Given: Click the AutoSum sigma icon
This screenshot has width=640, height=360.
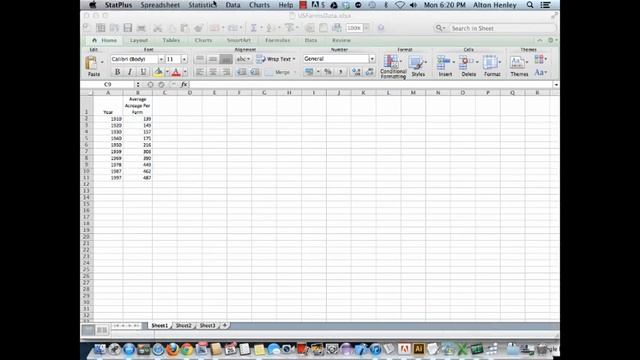Looking at the screenshot, I should [253, 28].
